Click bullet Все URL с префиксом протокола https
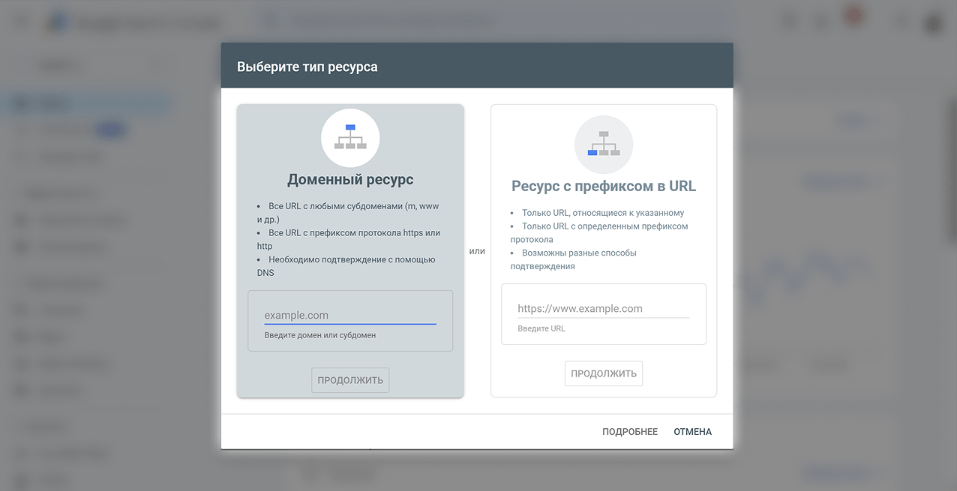957x491 pixels. (x=348, y=239)
